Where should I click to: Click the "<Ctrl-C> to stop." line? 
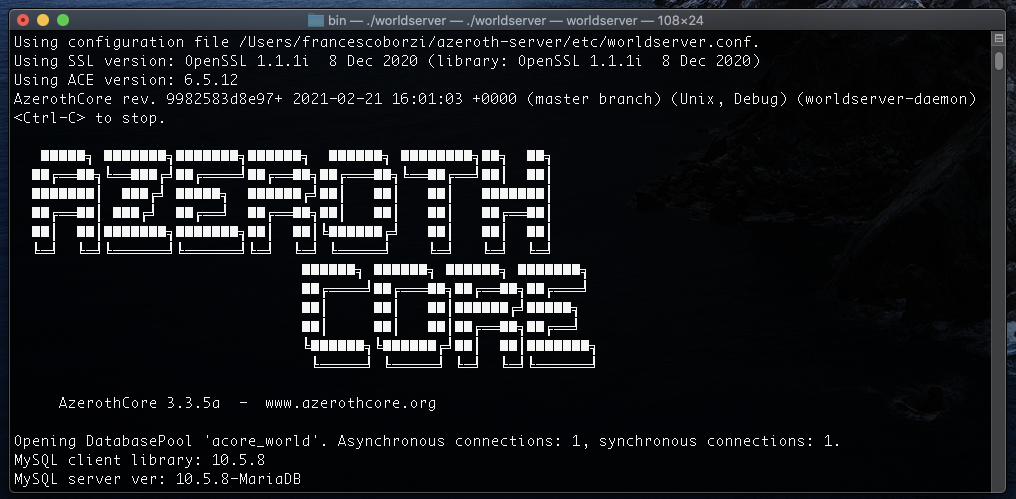(89, 118)
